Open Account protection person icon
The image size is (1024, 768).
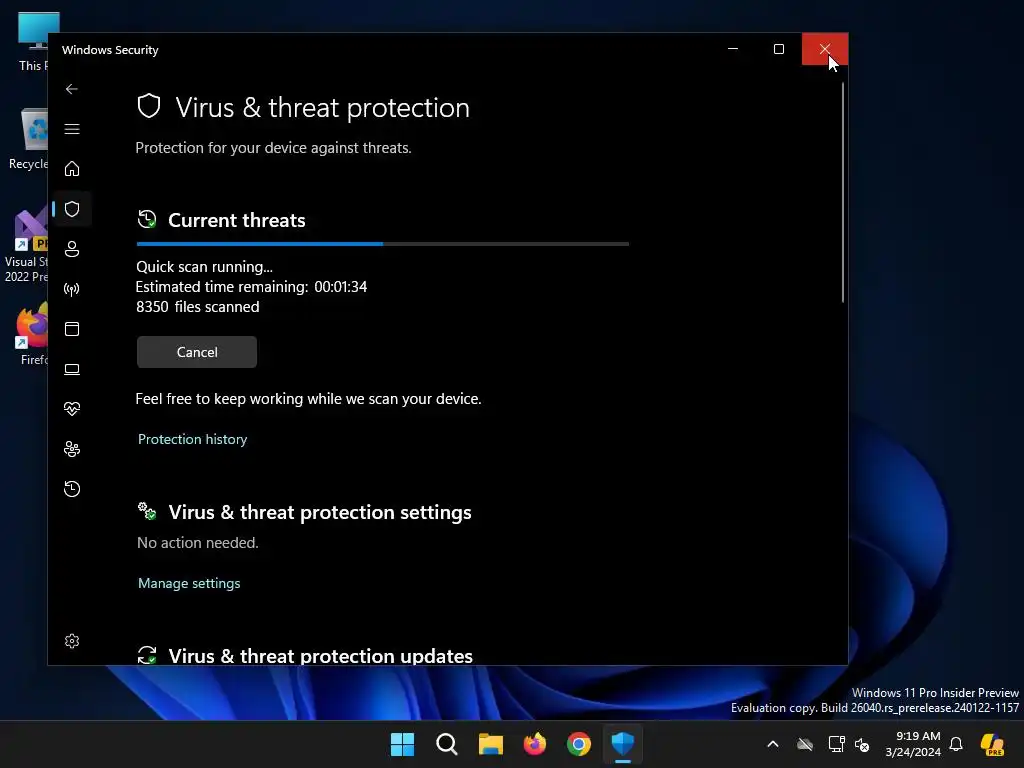coord(72,249)
